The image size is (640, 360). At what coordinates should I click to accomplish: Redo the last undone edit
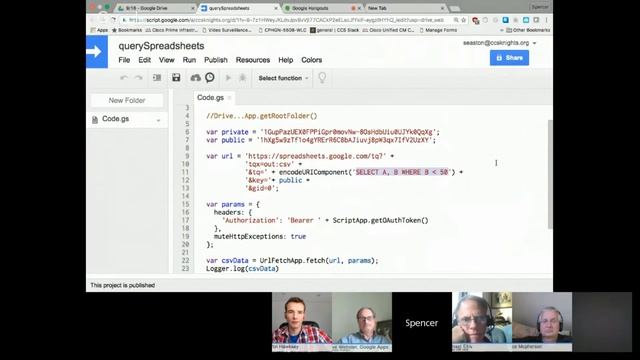139,78
